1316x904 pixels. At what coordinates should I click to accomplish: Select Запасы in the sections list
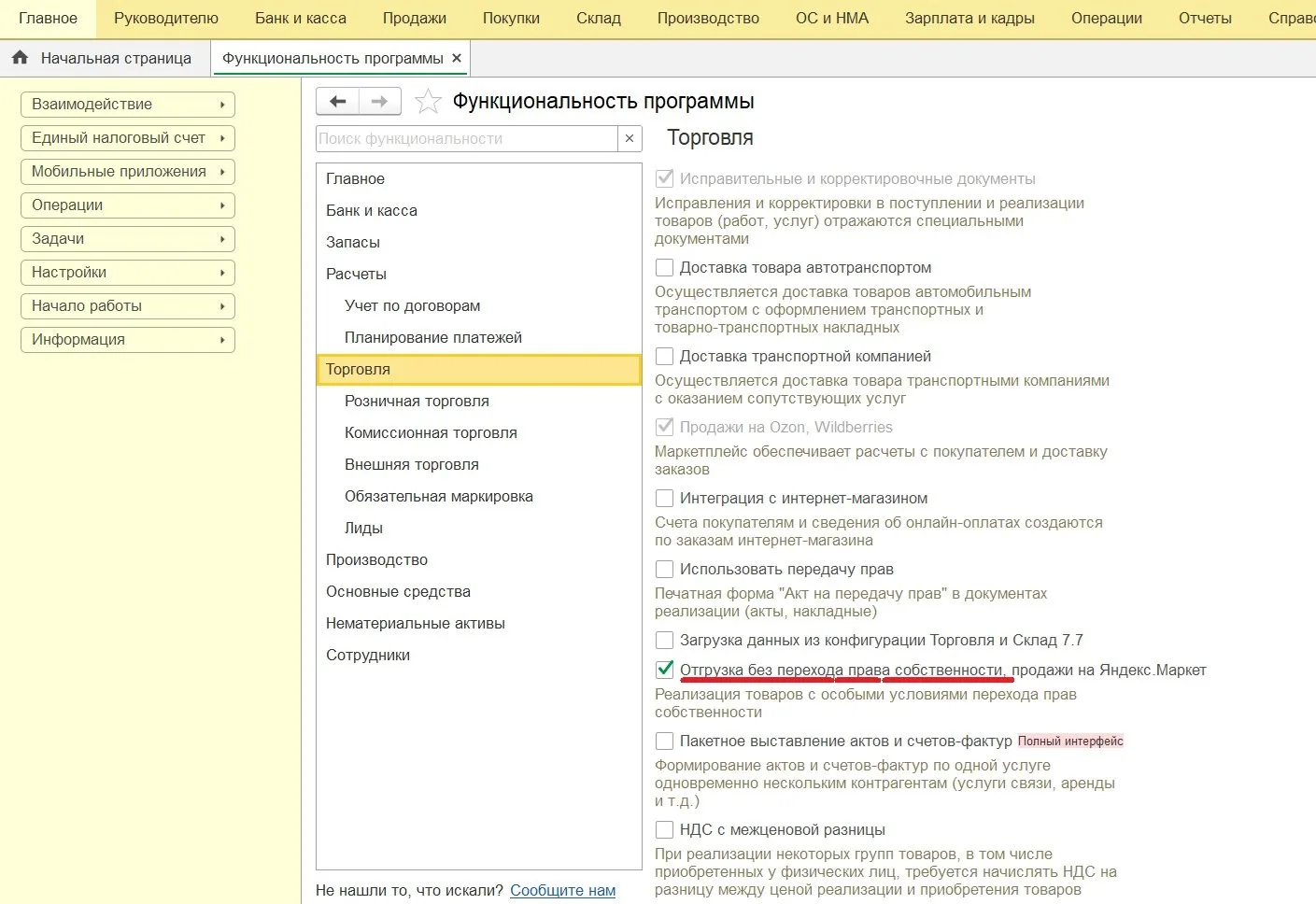click(479, 242)
